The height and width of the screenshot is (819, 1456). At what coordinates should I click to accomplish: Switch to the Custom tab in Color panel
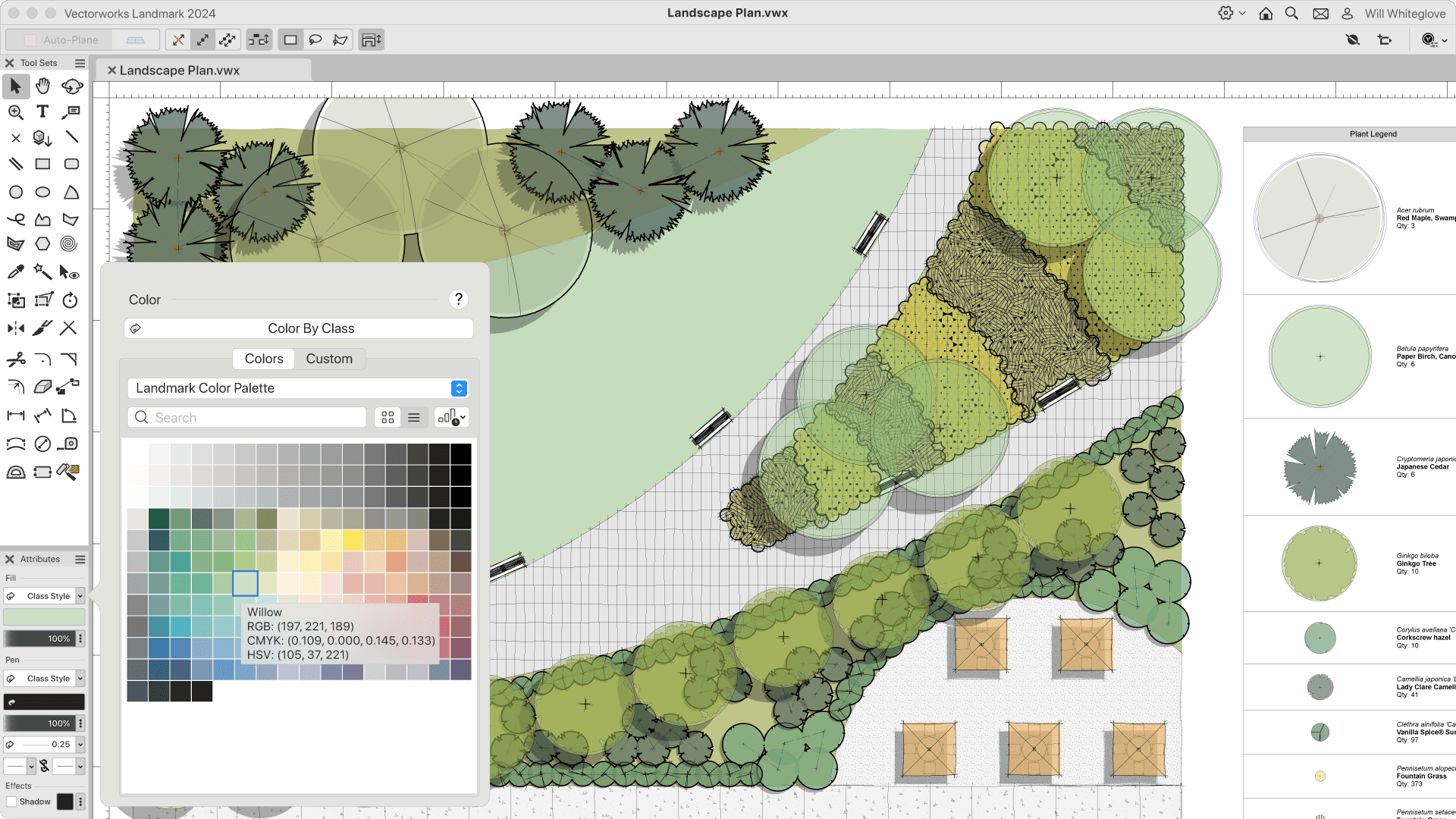[329, 358]
